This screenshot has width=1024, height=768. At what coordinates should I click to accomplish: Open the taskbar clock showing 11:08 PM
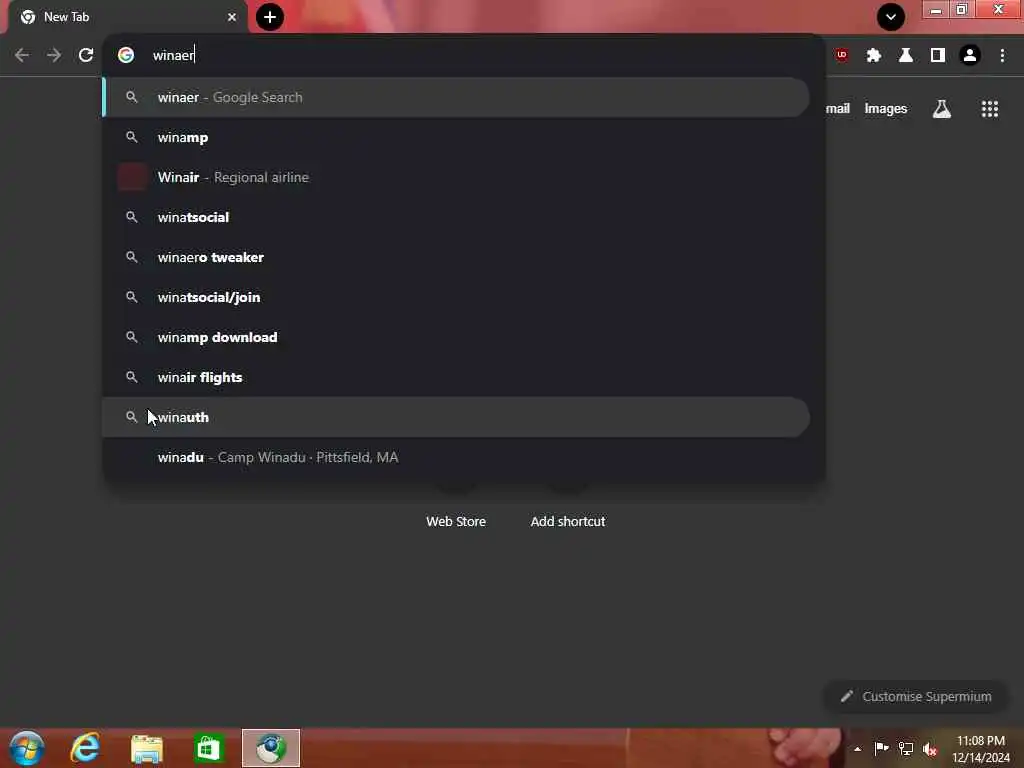pos(980,749)
